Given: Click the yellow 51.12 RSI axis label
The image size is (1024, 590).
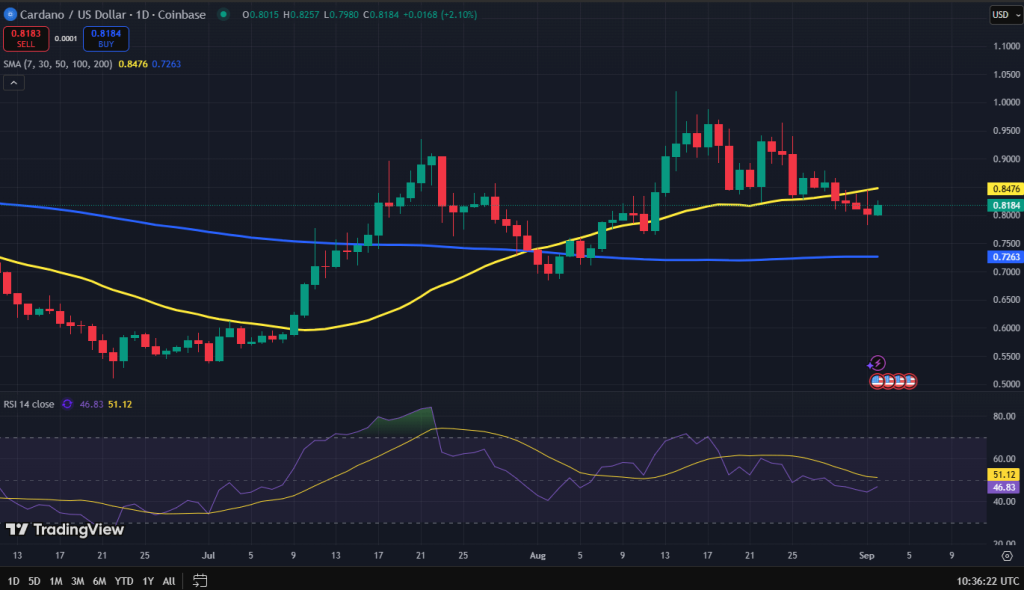Looking at the screenshot, I should (x=1004, y=474).
